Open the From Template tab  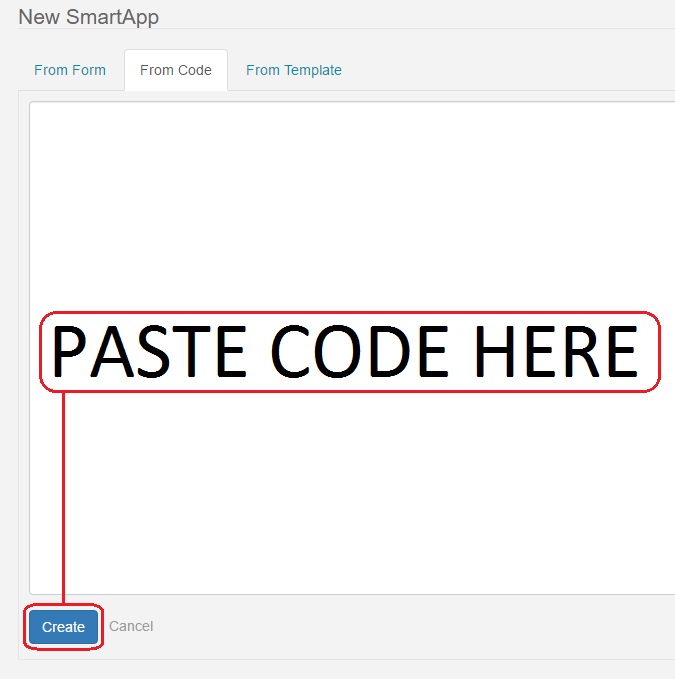coord(294,70)
